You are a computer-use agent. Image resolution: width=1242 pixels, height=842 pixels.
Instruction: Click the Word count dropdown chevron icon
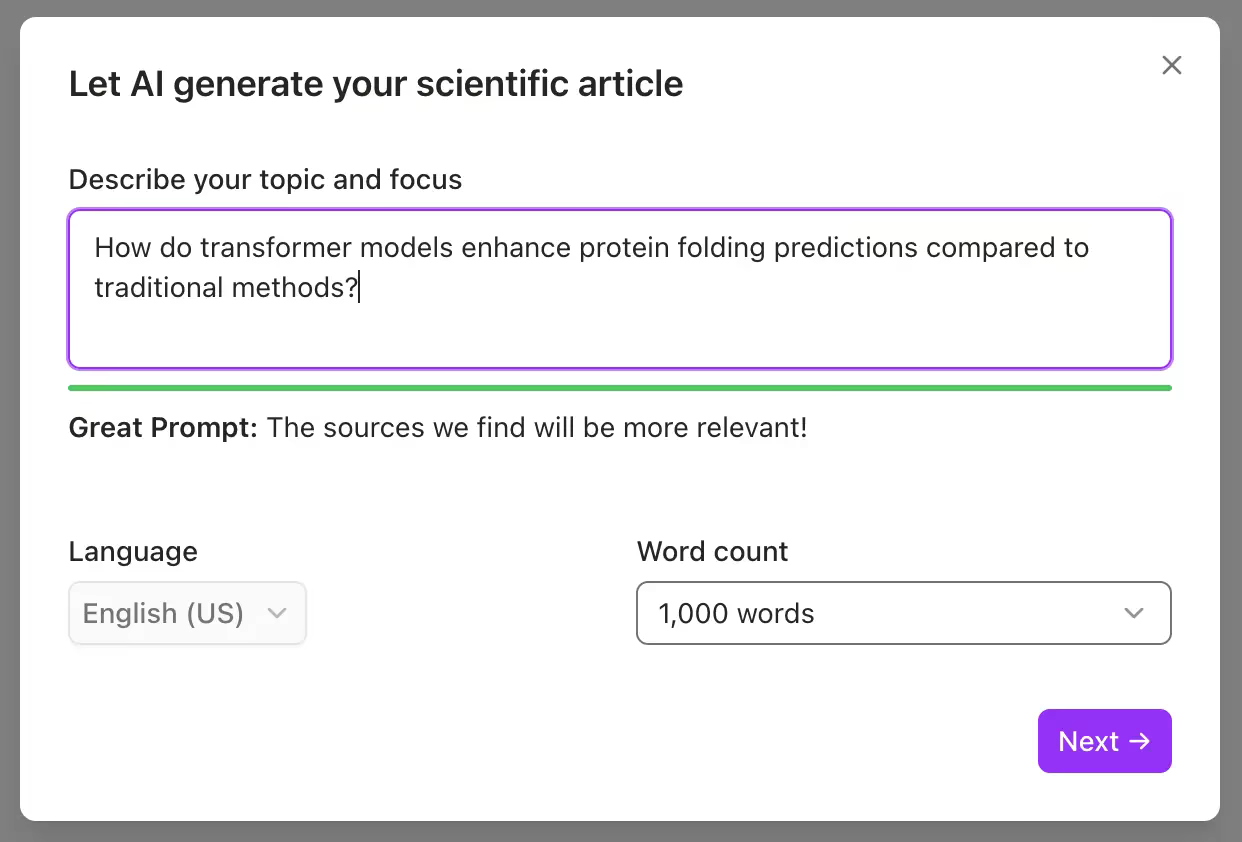[x=1133, y=613]
